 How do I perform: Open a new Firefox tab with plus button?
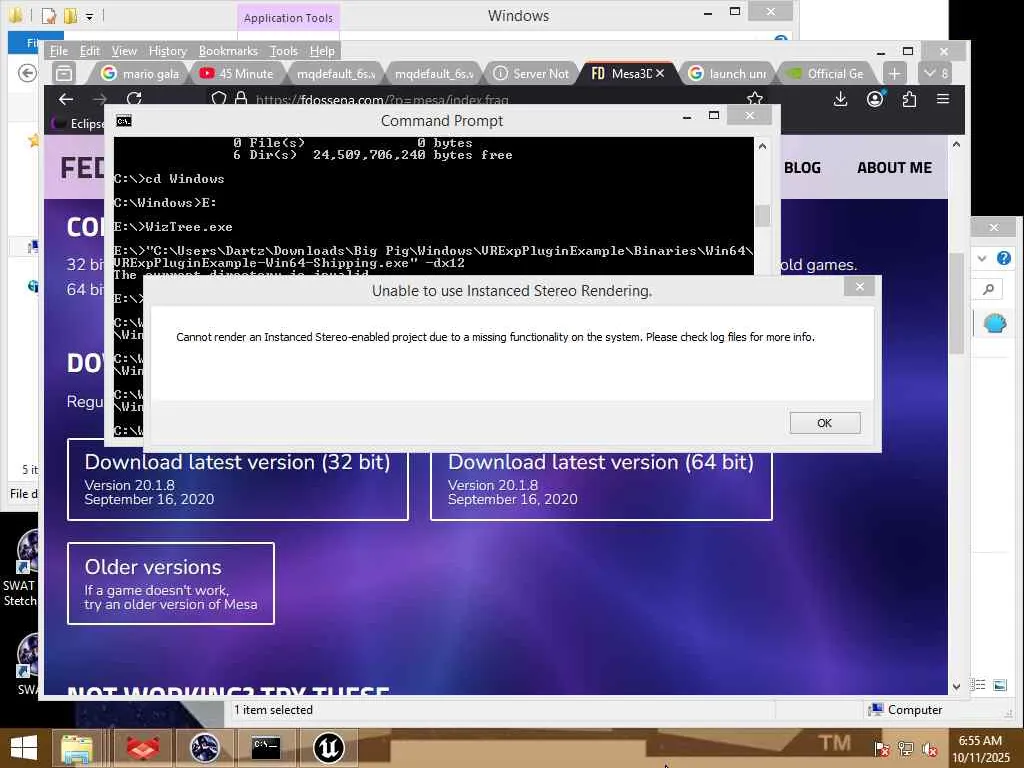point(894,74)
